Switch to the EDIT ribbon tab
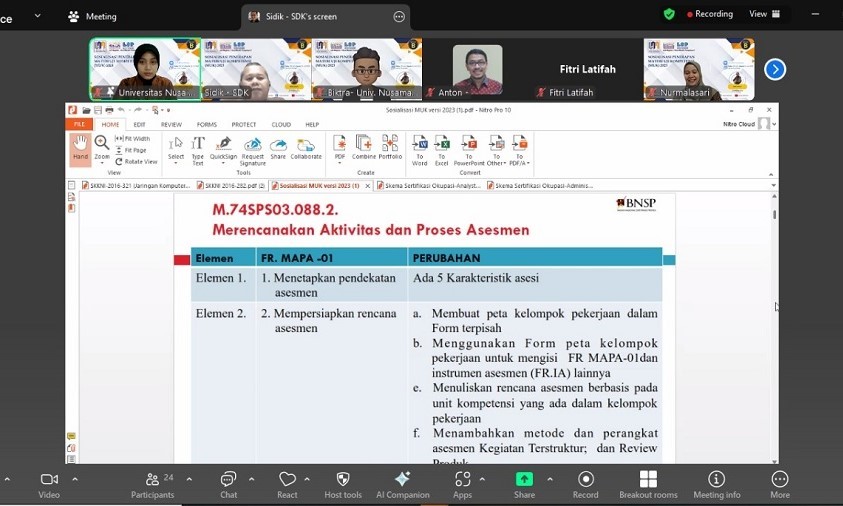This screenshot has height=506, width=843. (x=139, y=124)
